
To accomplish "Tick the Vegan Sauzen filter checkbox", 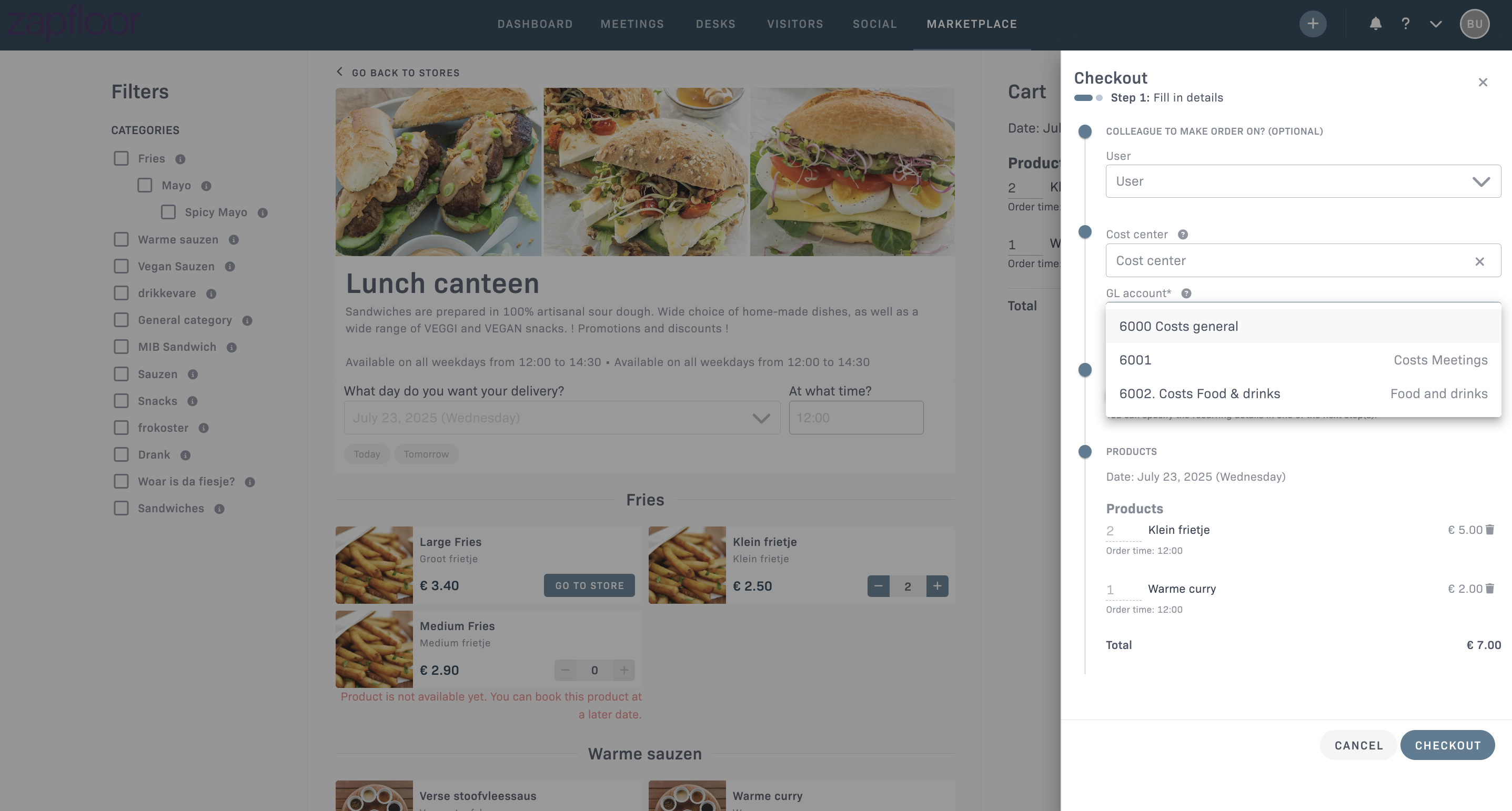I will [121, 267].
